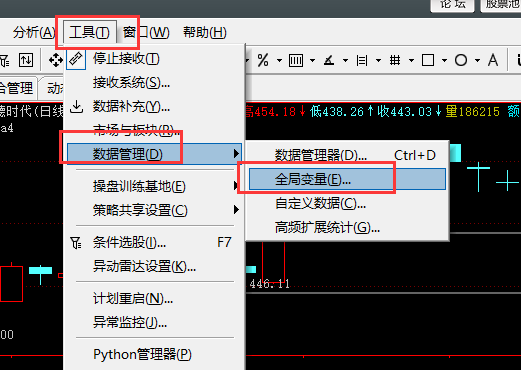Screen dimensions: 521x370
Task: Open the 分析(A) menu
Action: click(x=34, y=32)
